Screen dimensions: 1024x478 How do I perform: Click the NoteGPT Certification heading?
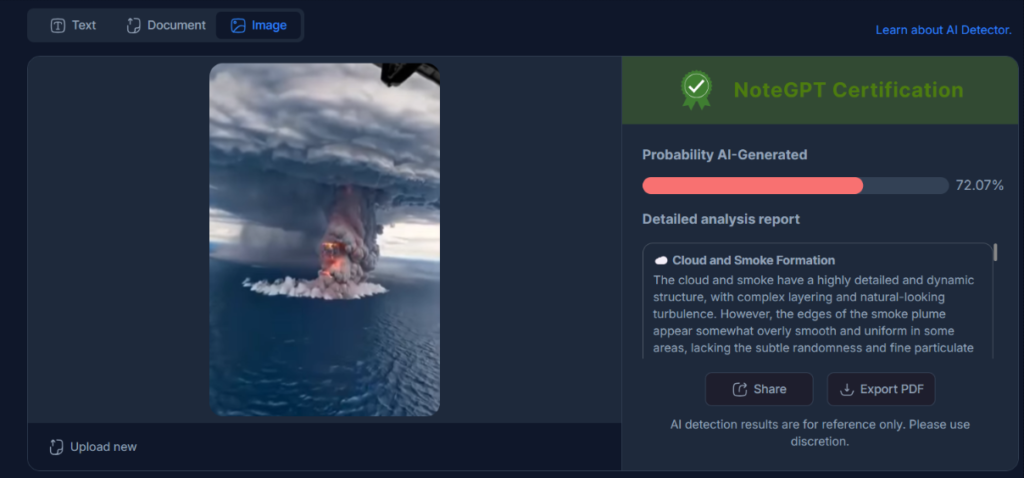click(x=848, y=90)
